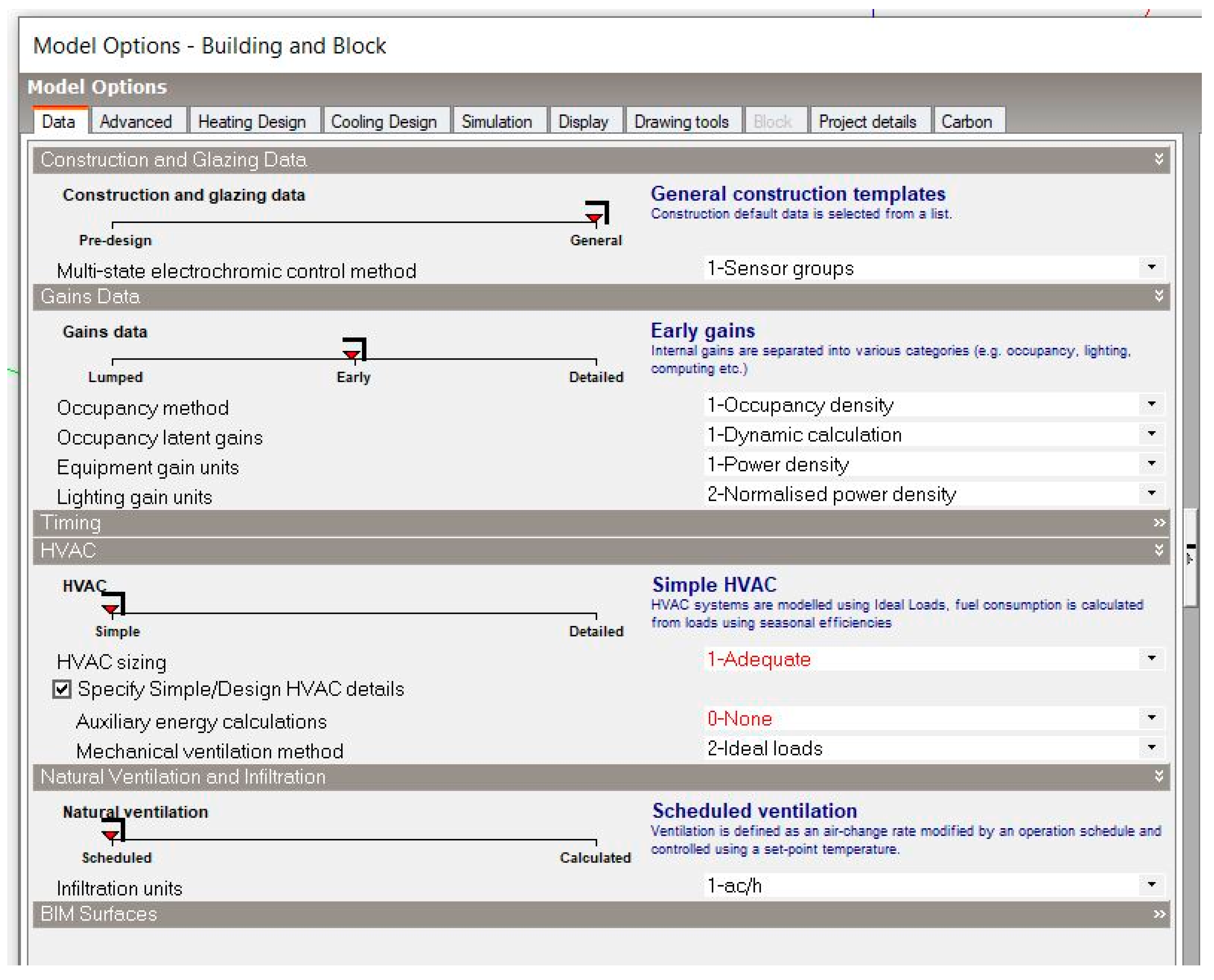Image resolution: width=1214 pixels, height=980 pixels.
Task: Uncheck Specify Simple/Design HVAC details
Action: click(61, 689)
